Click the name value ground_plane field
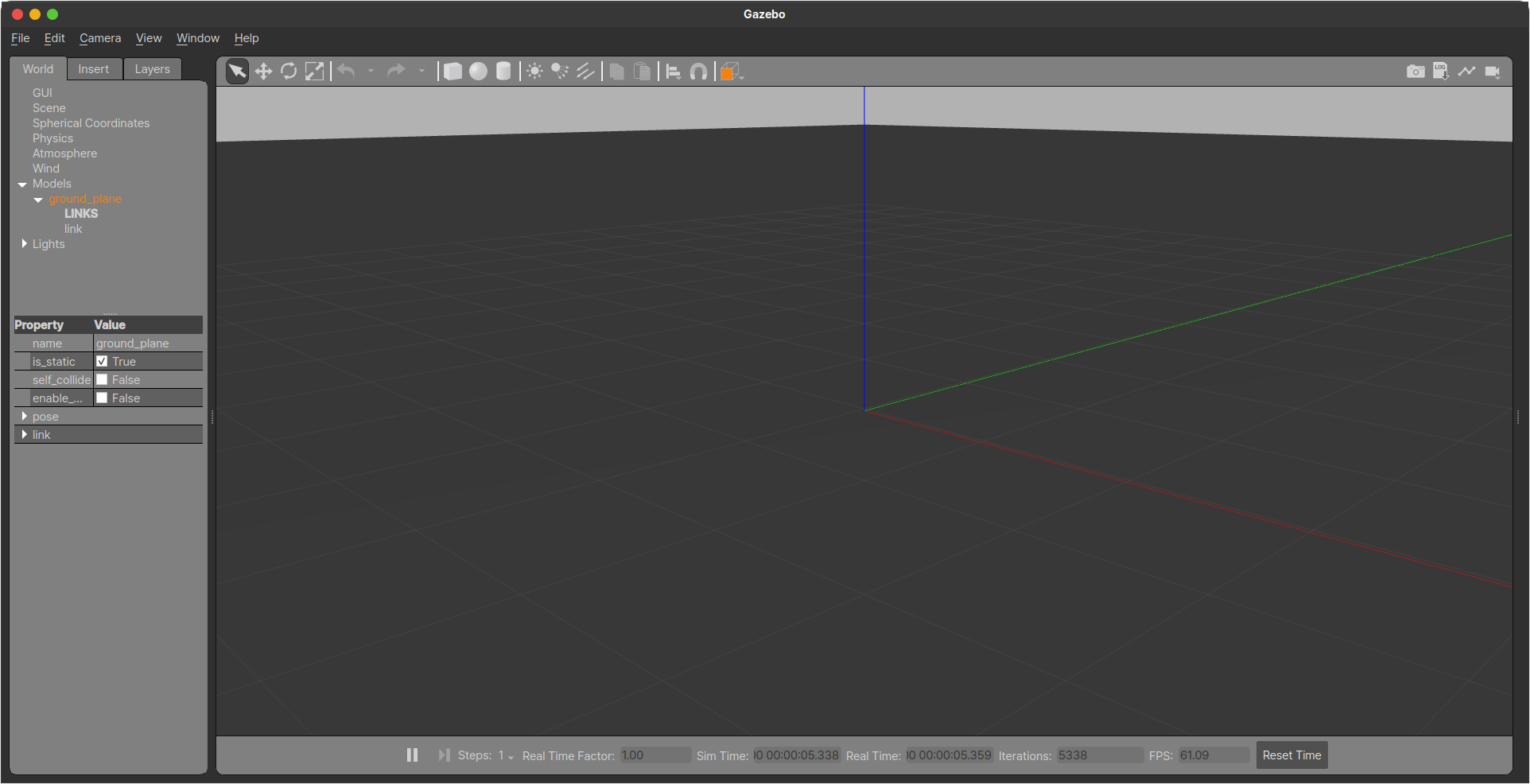Image resolution: width=1530 pixels, height=784 pixels. click(x=148, y=343)
